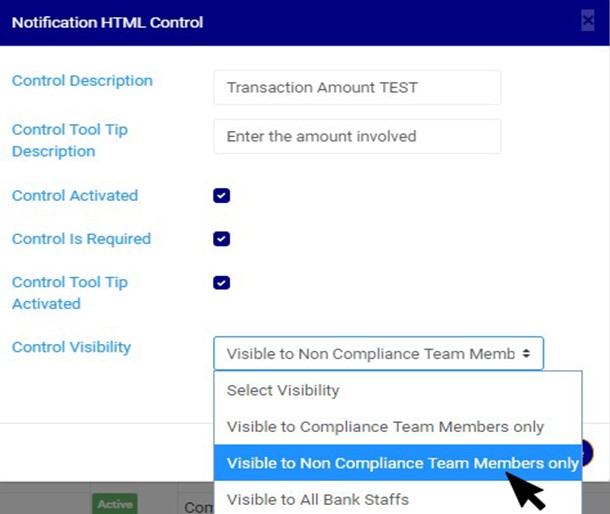Image resolution: width=610 pixels, height=514 pixels.
Task: Click the Control Description label
Action: click(82, 81)
